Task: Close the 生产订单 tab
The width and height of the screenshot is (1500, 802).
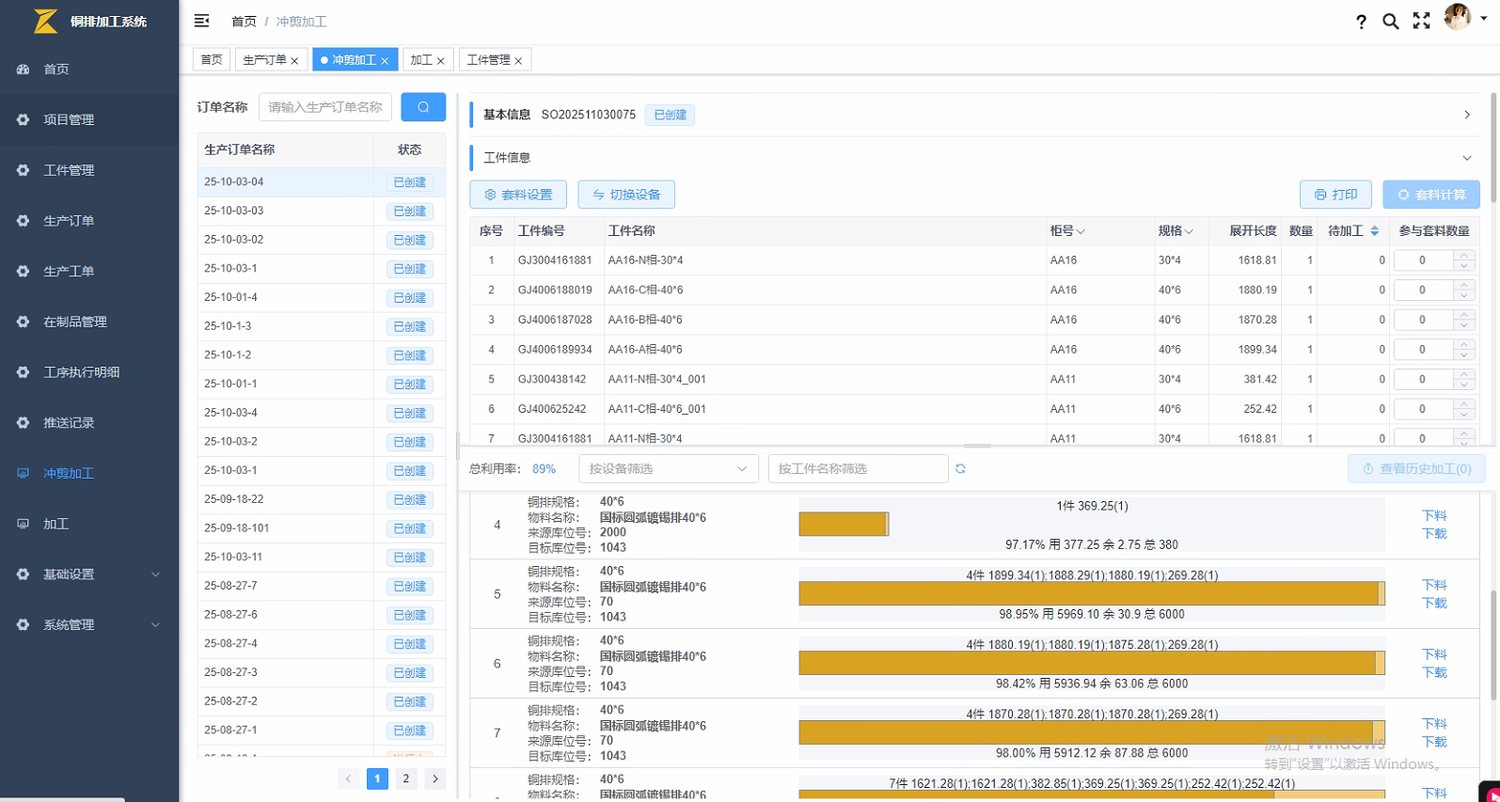Action: [x=294, y=61]
